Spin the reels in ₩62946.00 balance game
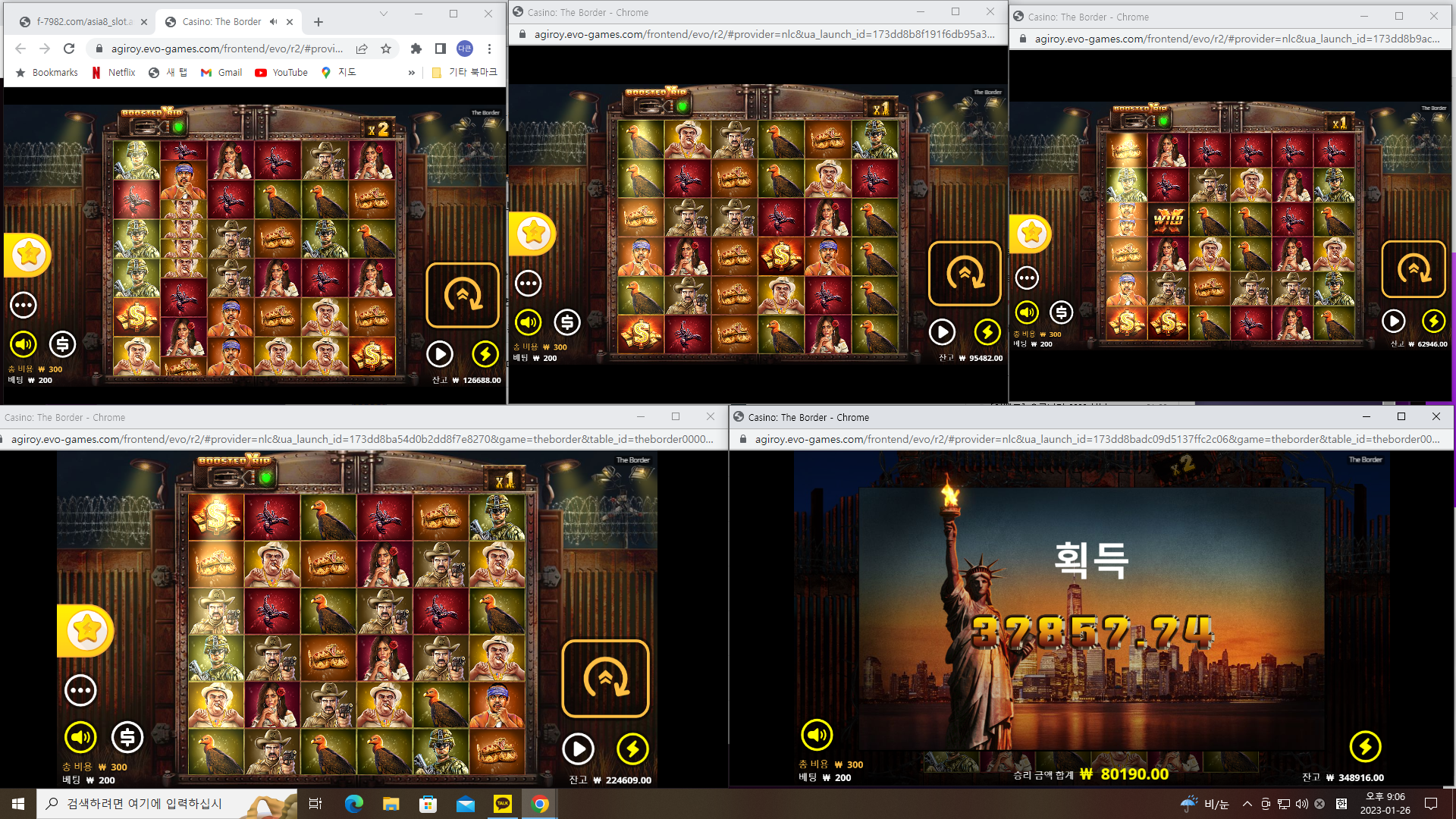 click(x=1414, y=268)
